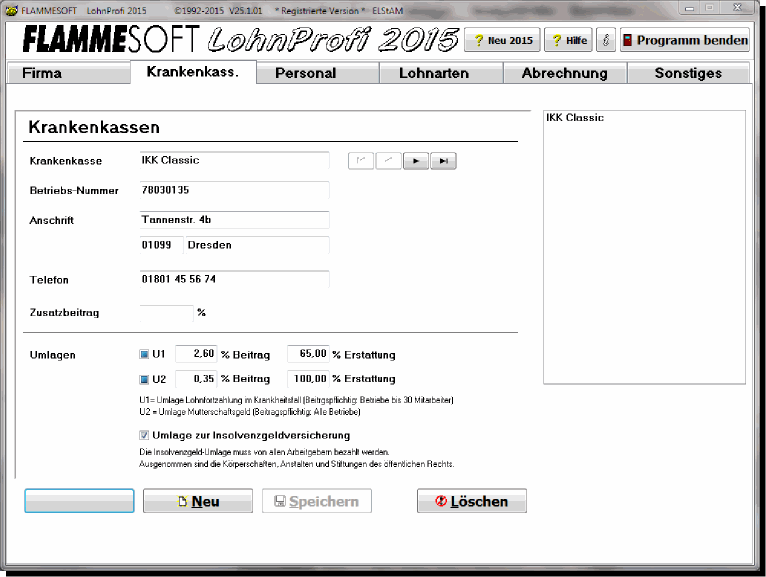The image size is (766, 577).
Task: Click the Zusatzbeitrag percentage field
Action: tap(167, 313)
